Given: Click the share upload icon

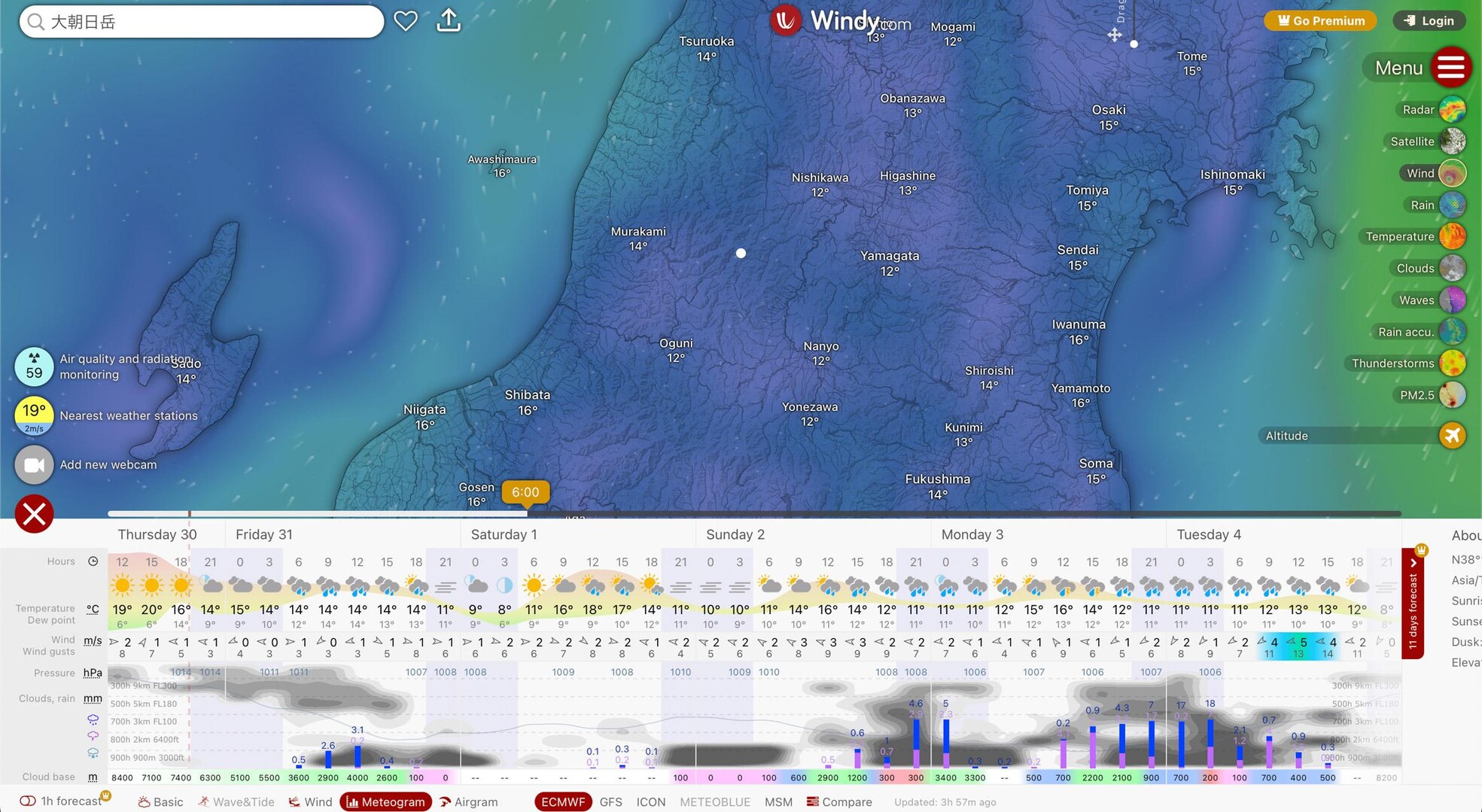Looking at the screenshot, I should [449, 20].
